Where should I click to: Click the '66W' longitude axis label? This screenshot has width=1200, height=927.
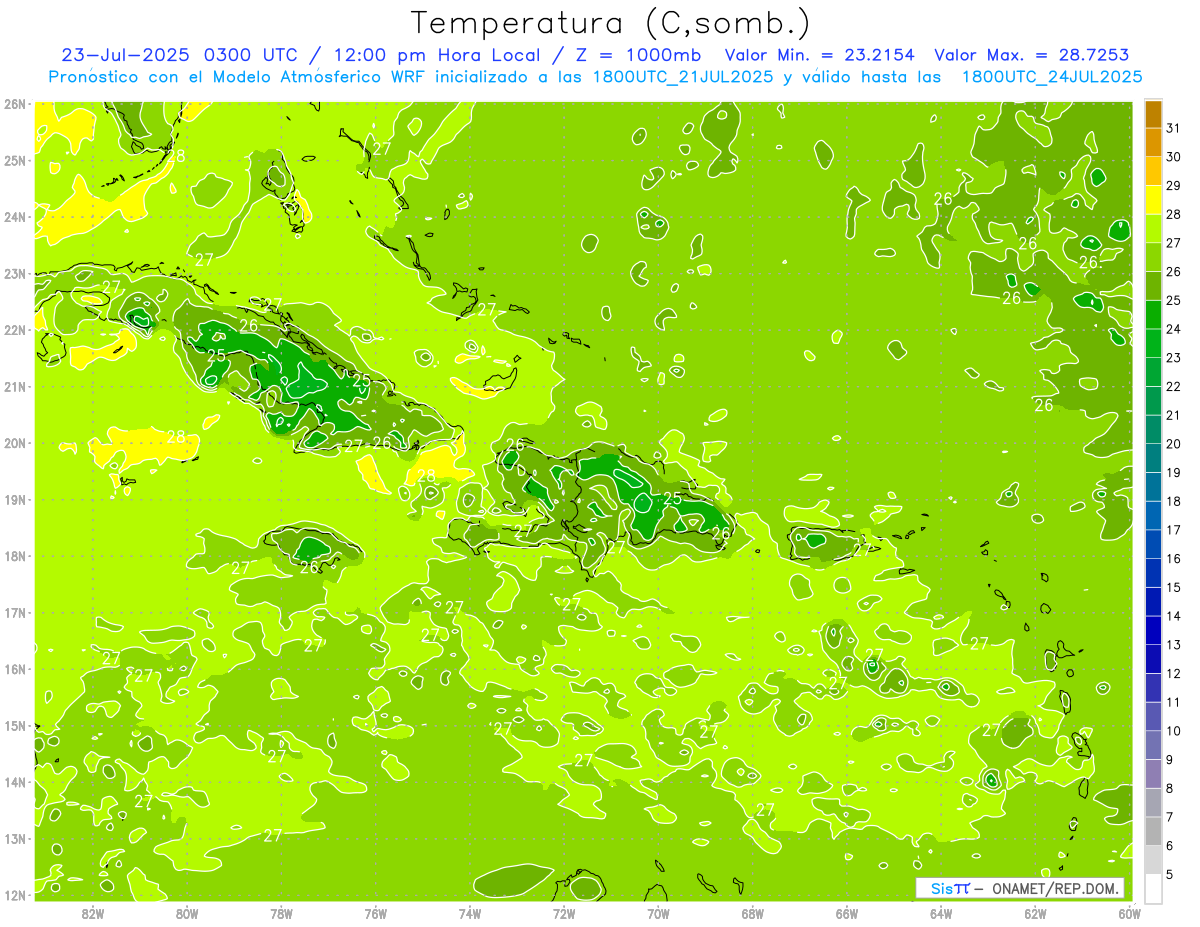coord(847,914)
